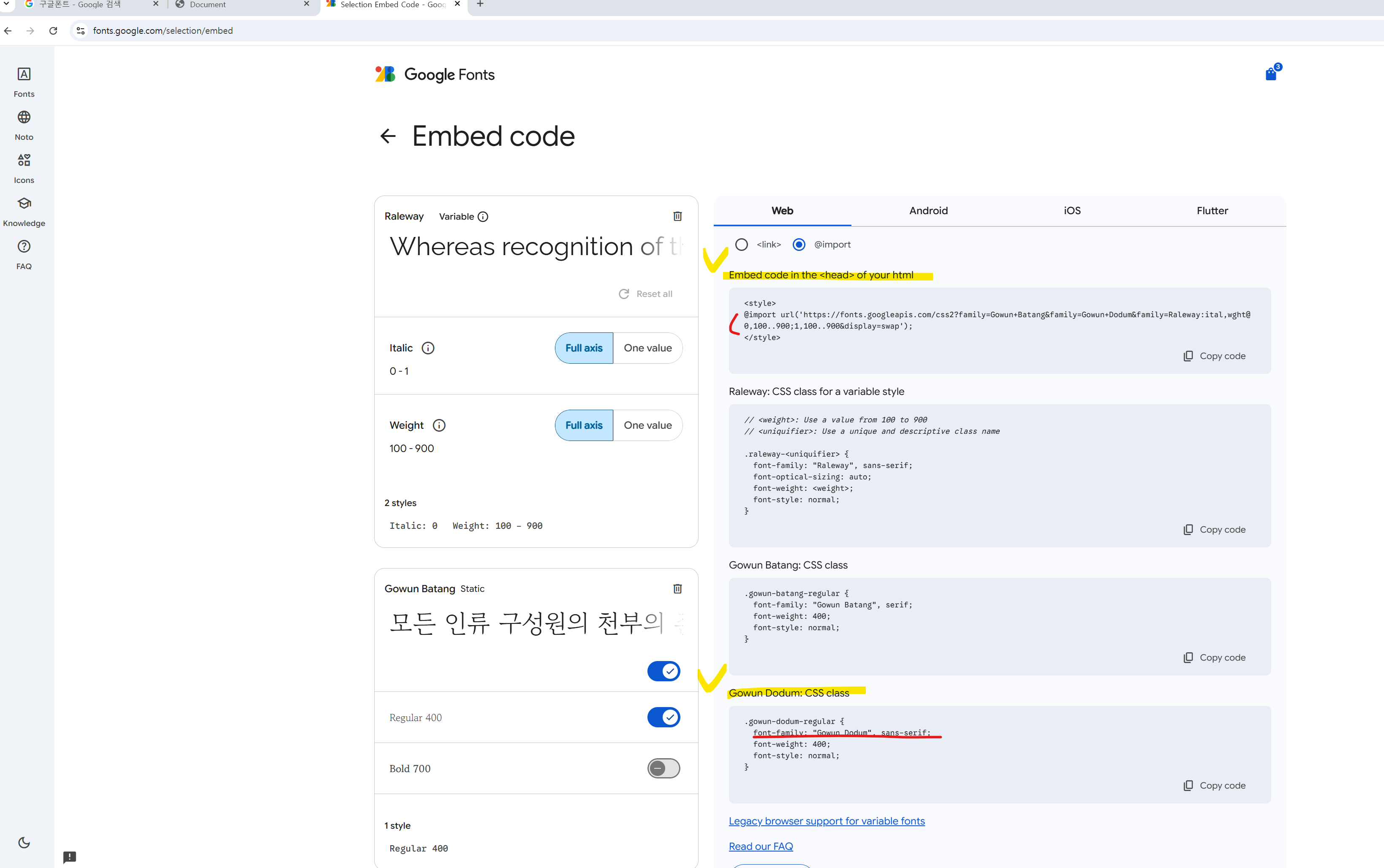Switch to the Android tab
The height and width of the screenshot is (868, 1384).
coord(928,211)
